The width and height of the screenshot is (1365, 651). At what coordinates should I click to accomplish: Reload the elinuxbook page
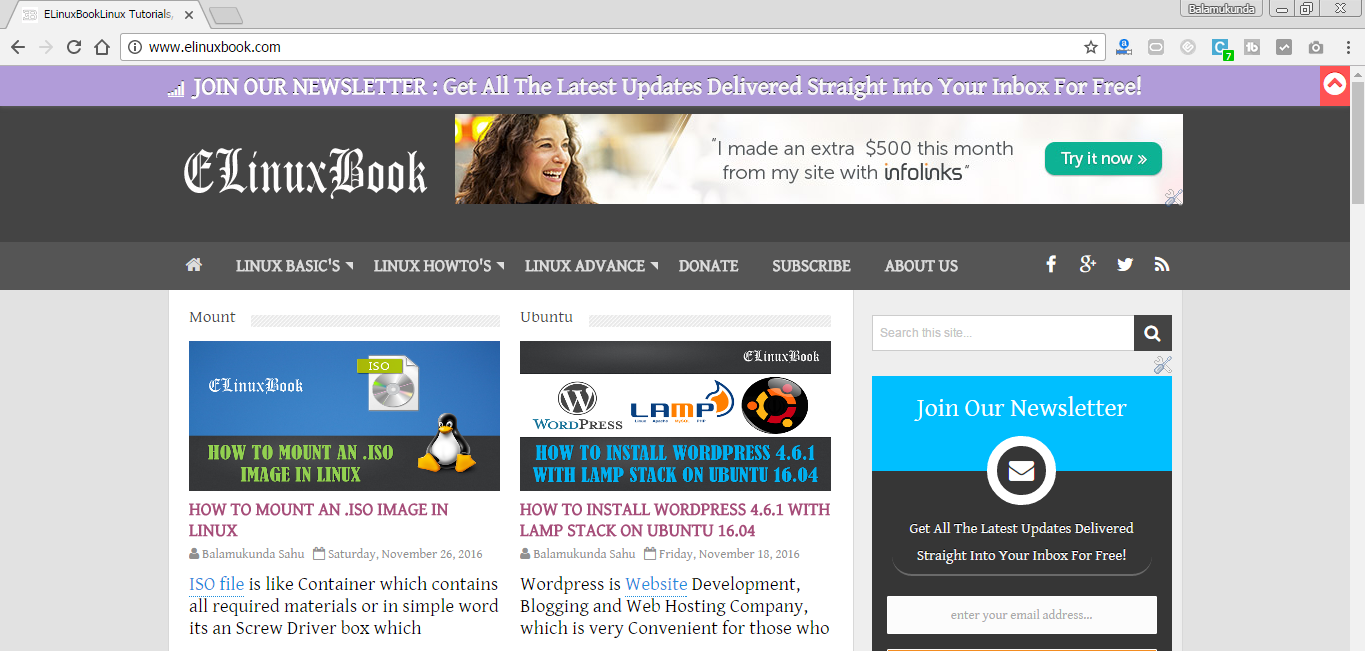74,47
